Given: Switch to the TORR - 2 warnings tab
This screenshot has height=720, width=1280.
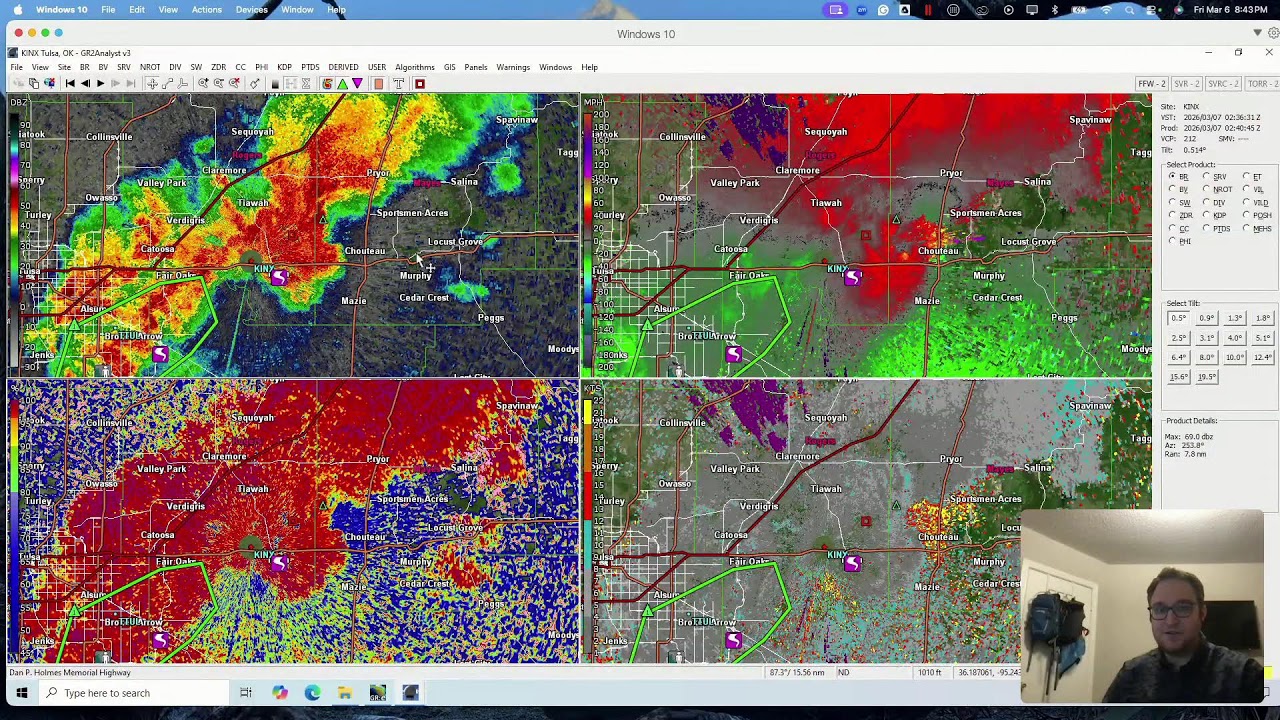Looking at the screenshot, I should click(x=1260, y=84).
